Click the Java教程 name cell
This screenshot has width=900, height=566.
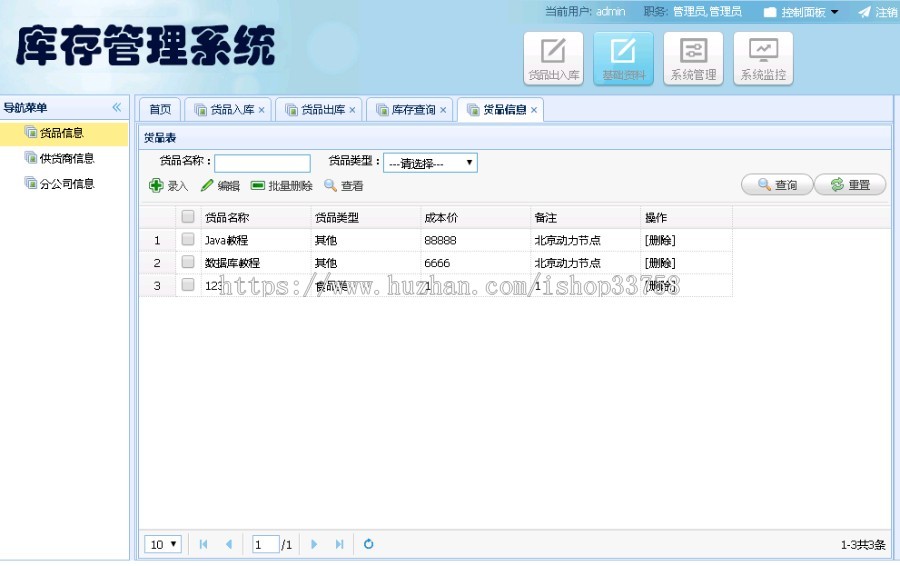point(256,241)
